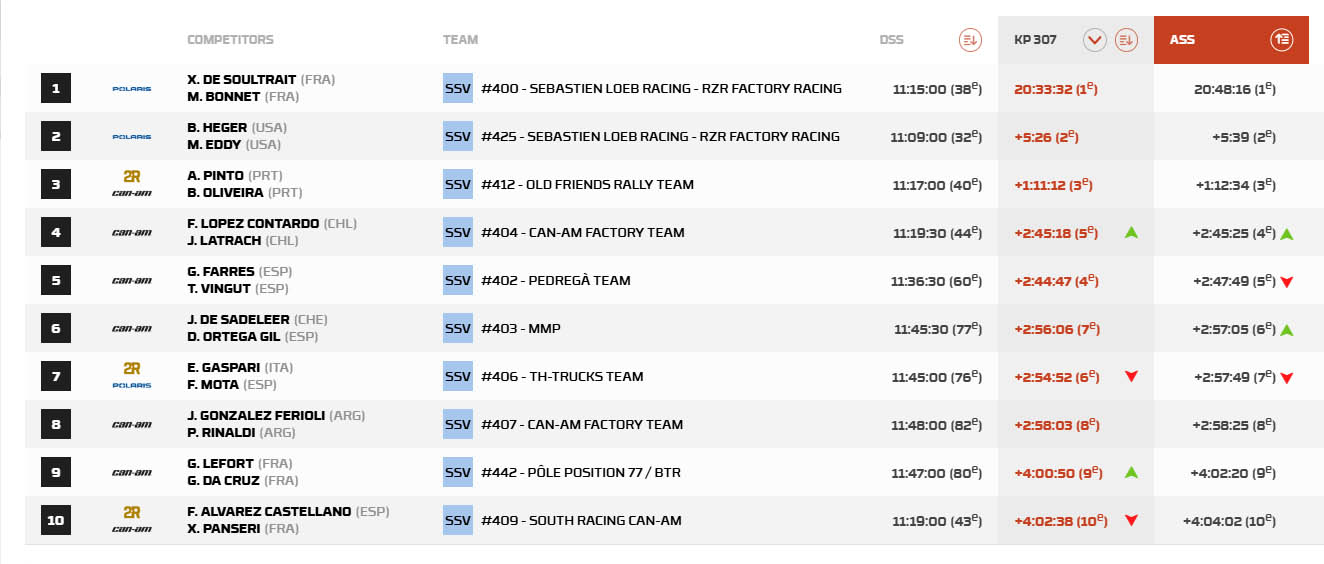Viewport: 1324px width, 564px height.
Task: Click the SSV badge for #403 MMP
Action: [457, 329]
